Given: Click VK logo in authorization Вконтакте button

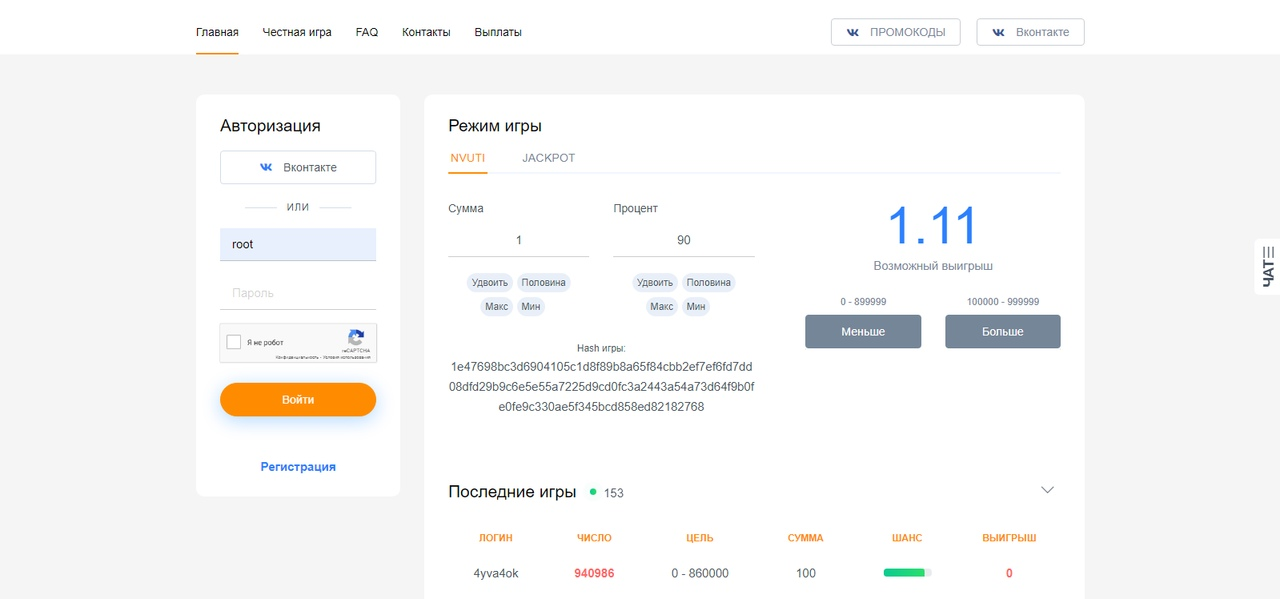Looking at the screenshot, I should (266, 167).
